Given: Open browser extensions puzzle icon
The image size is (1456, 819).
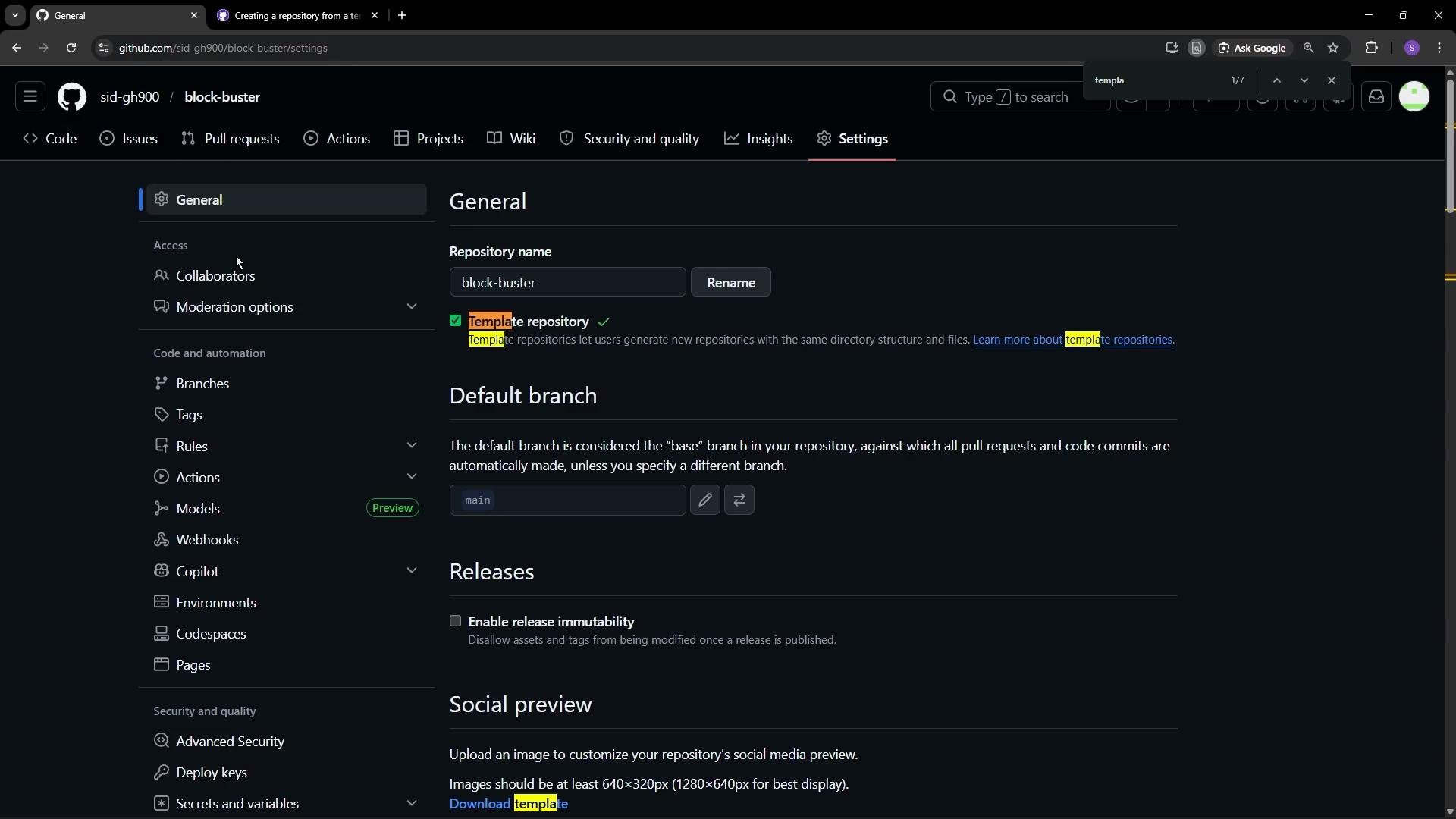Looking at the screenshot, I should coord(1371,48).
